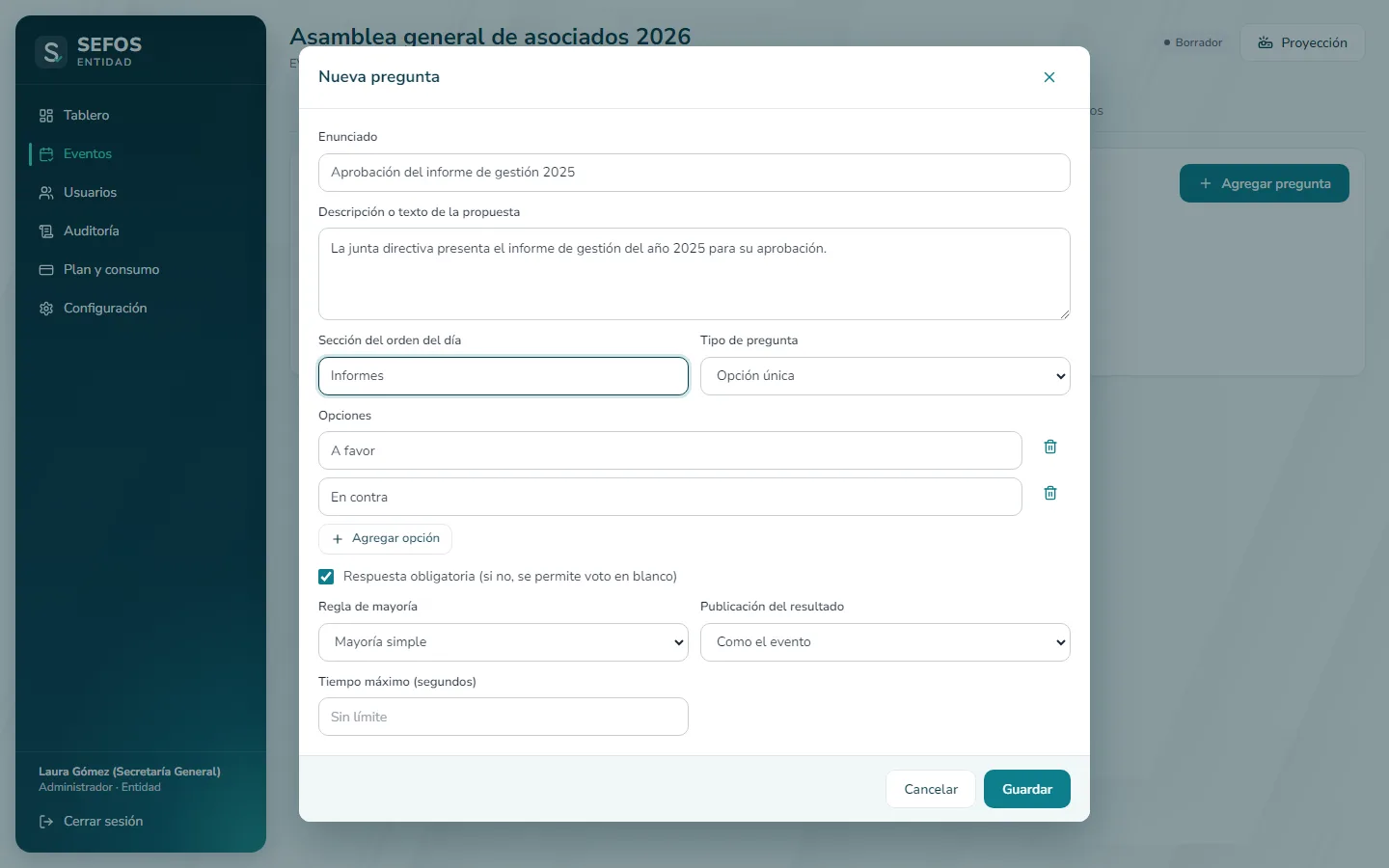Save the question with Guardar
1389x868 pixels.
pyautogui.click(x=1027, y=789)
